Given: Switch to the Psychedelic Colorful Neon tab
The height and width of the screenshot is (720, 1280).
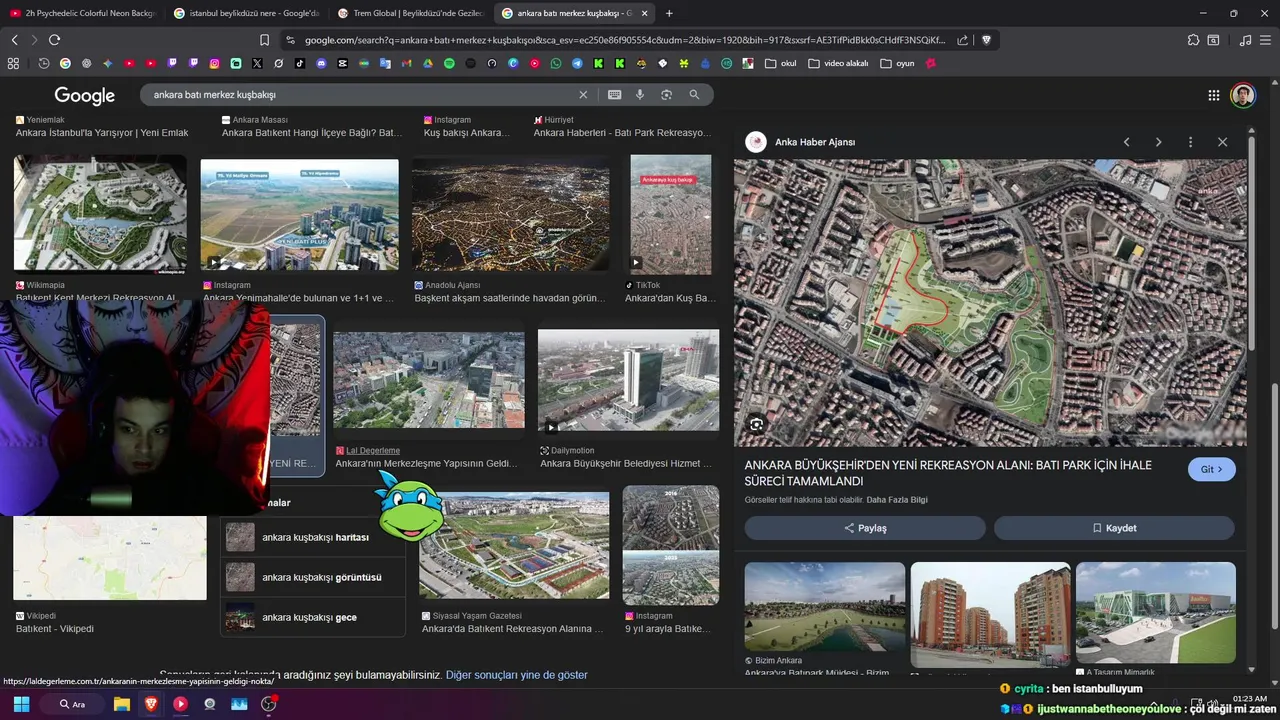Looking at the screenshot, I should (x=83, y=13).
